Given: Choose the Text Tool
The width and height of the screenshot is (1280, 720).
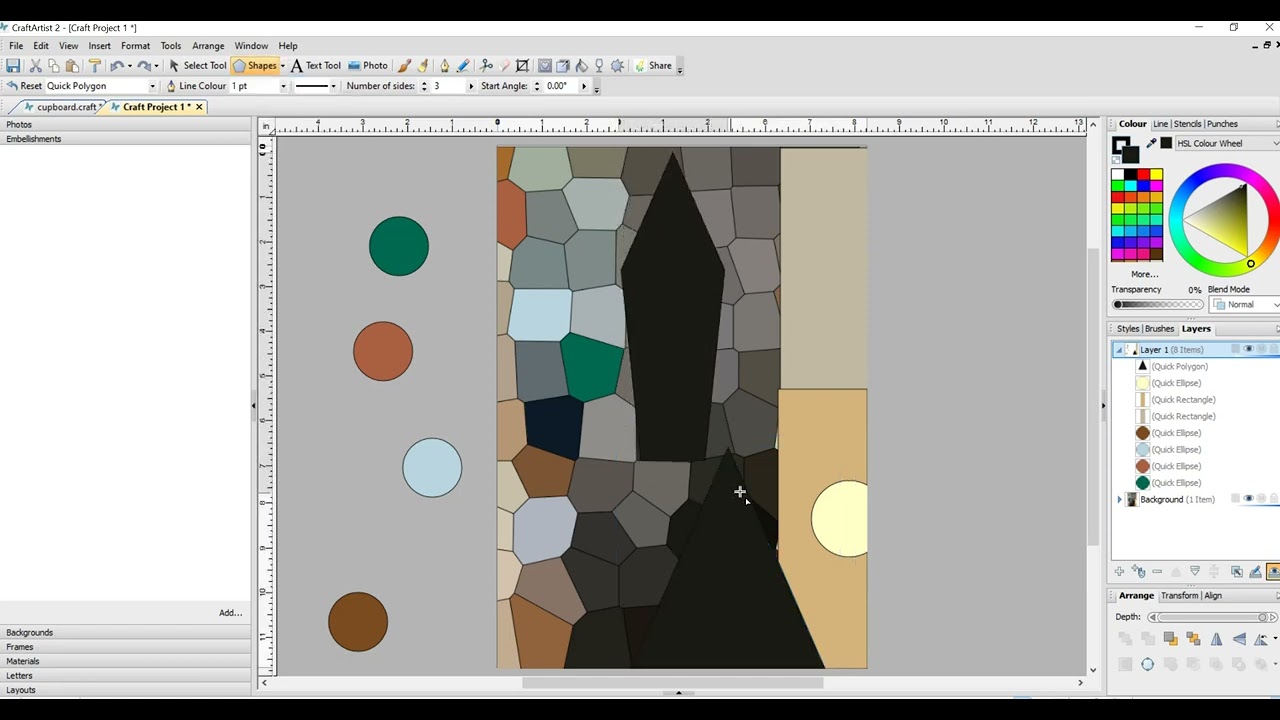Looking at the screenshot, I should (316, 66).
